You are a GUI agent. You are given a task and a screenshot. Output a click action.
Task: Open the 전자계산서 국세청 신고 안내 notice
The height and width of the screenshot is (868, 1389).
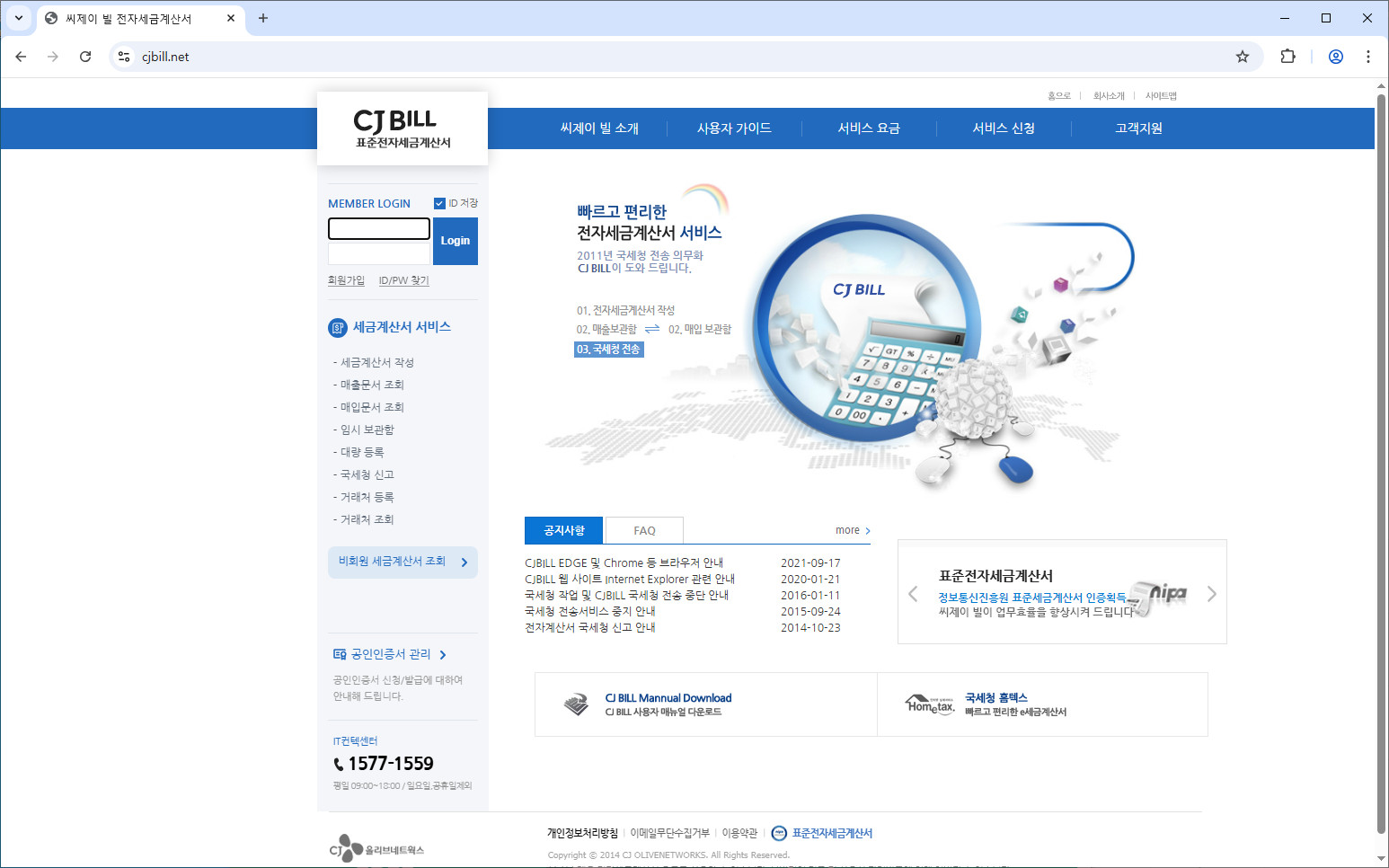tap(590, 627)
